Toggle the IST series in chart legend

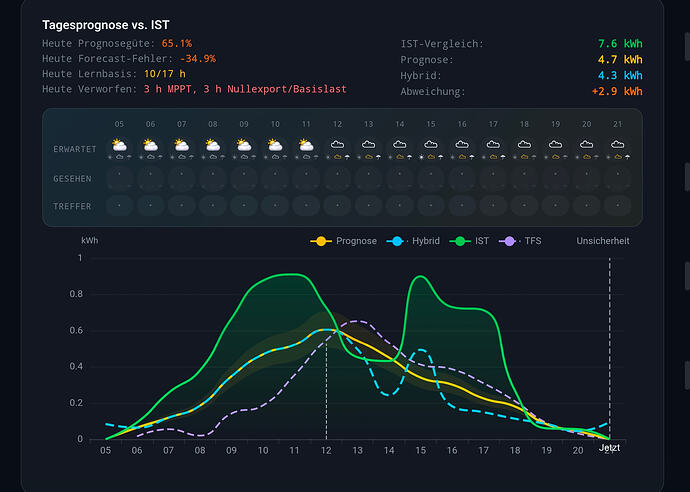coord(469,241)
